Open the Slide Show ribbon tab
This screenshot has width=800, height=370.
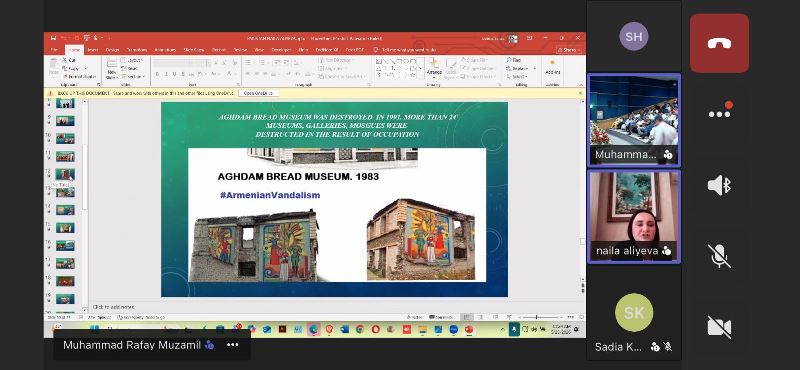point(194,50)
